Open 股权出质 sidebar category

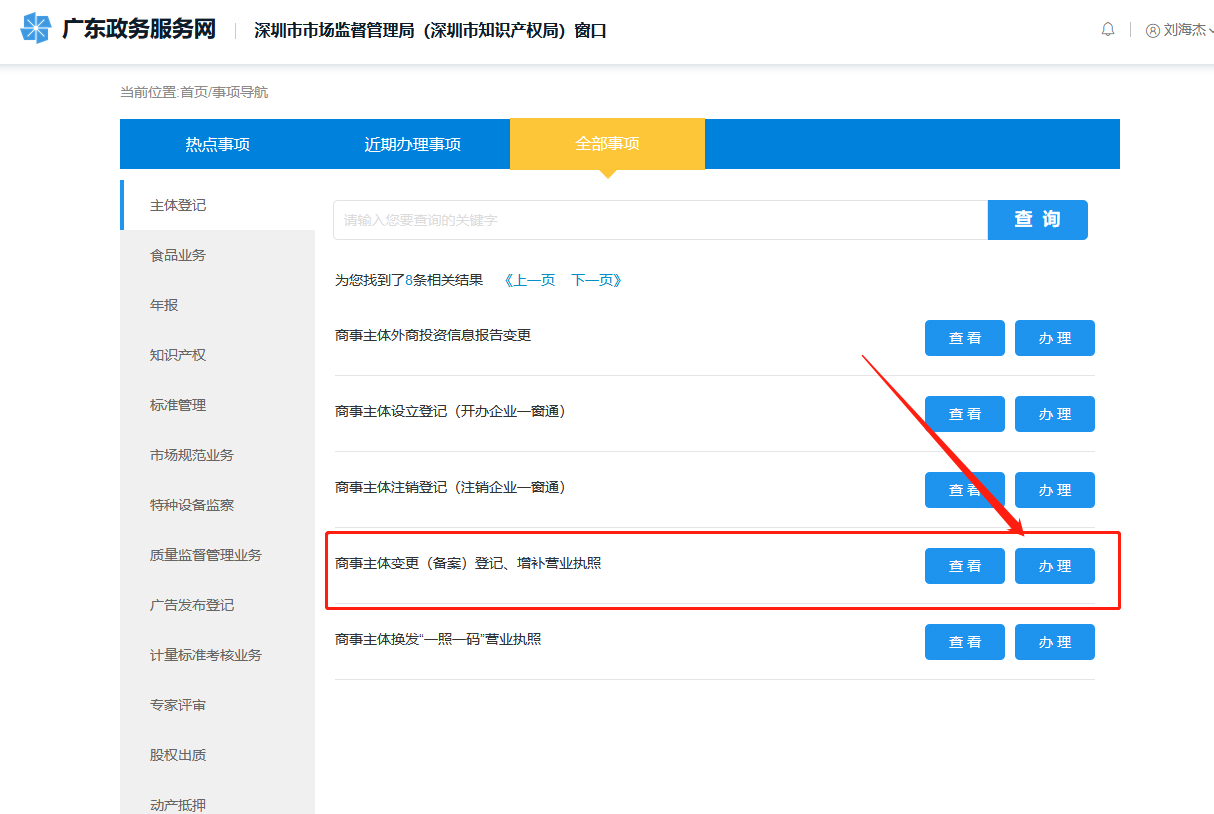coord(178,755)
